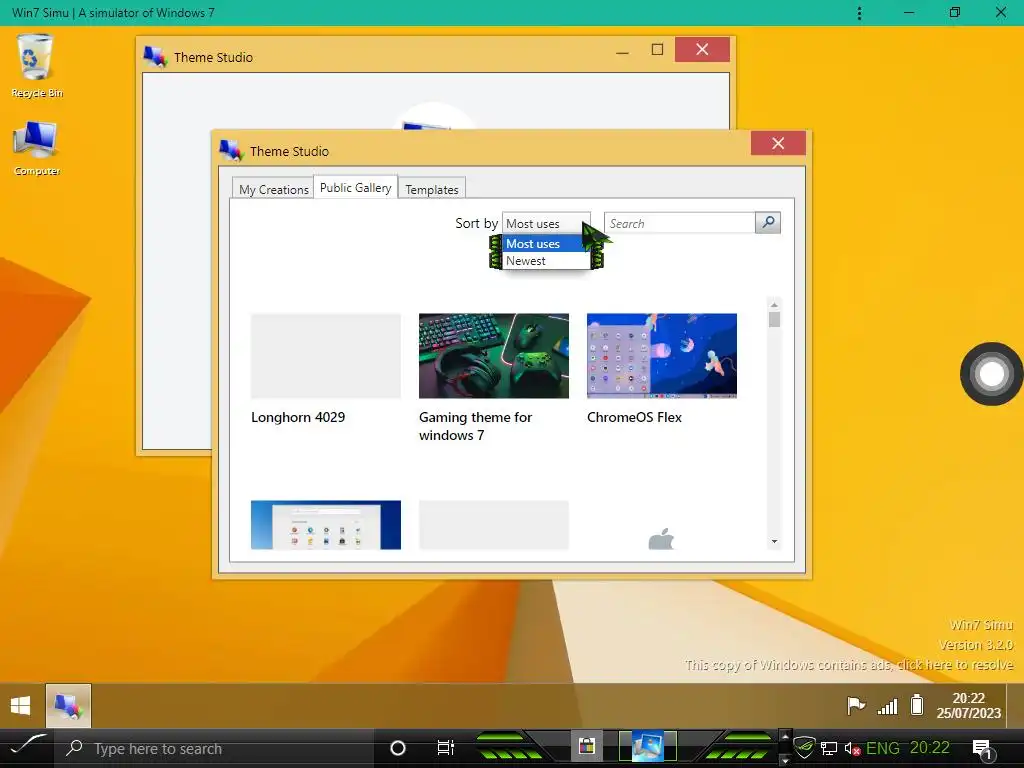Open Task View on the host taskbar
1024x768 pixels.
(445, 748)
